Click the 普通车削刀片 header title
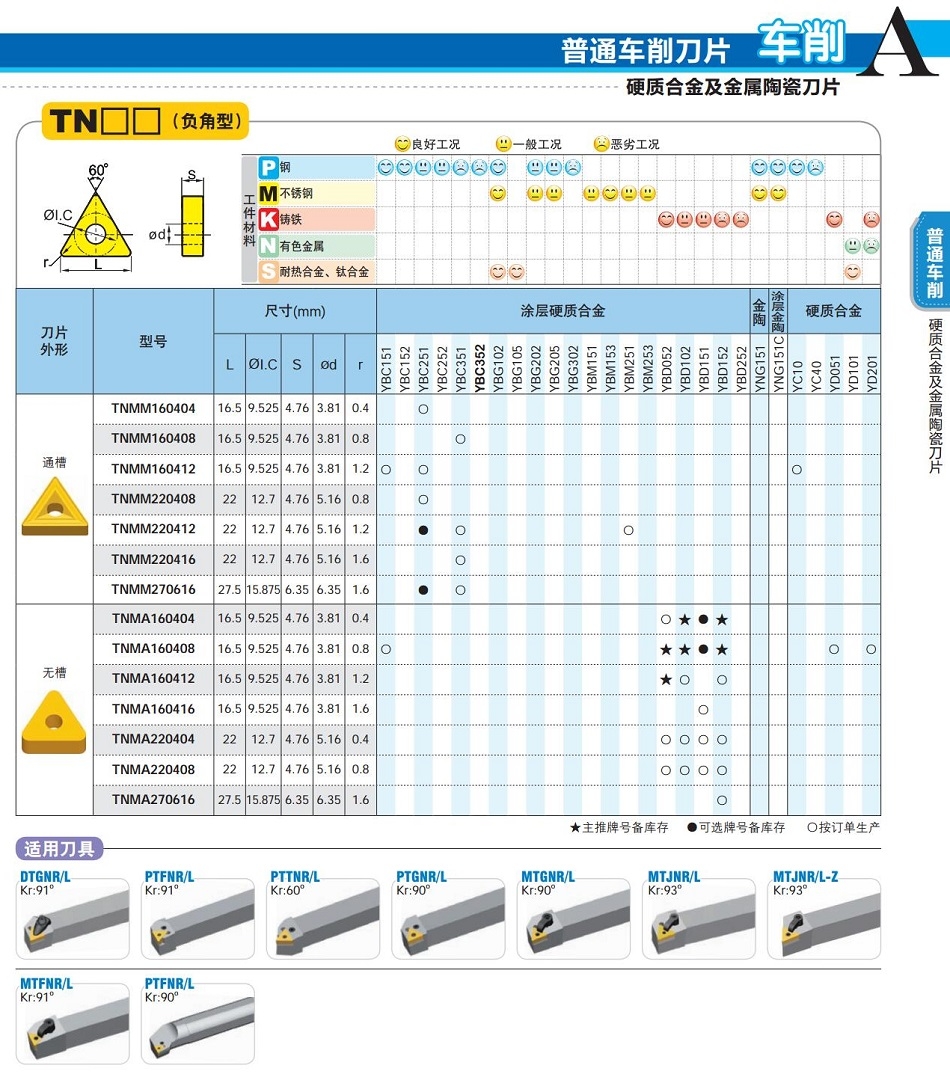This screenshot has width=950, height=1086. [646, 51]
